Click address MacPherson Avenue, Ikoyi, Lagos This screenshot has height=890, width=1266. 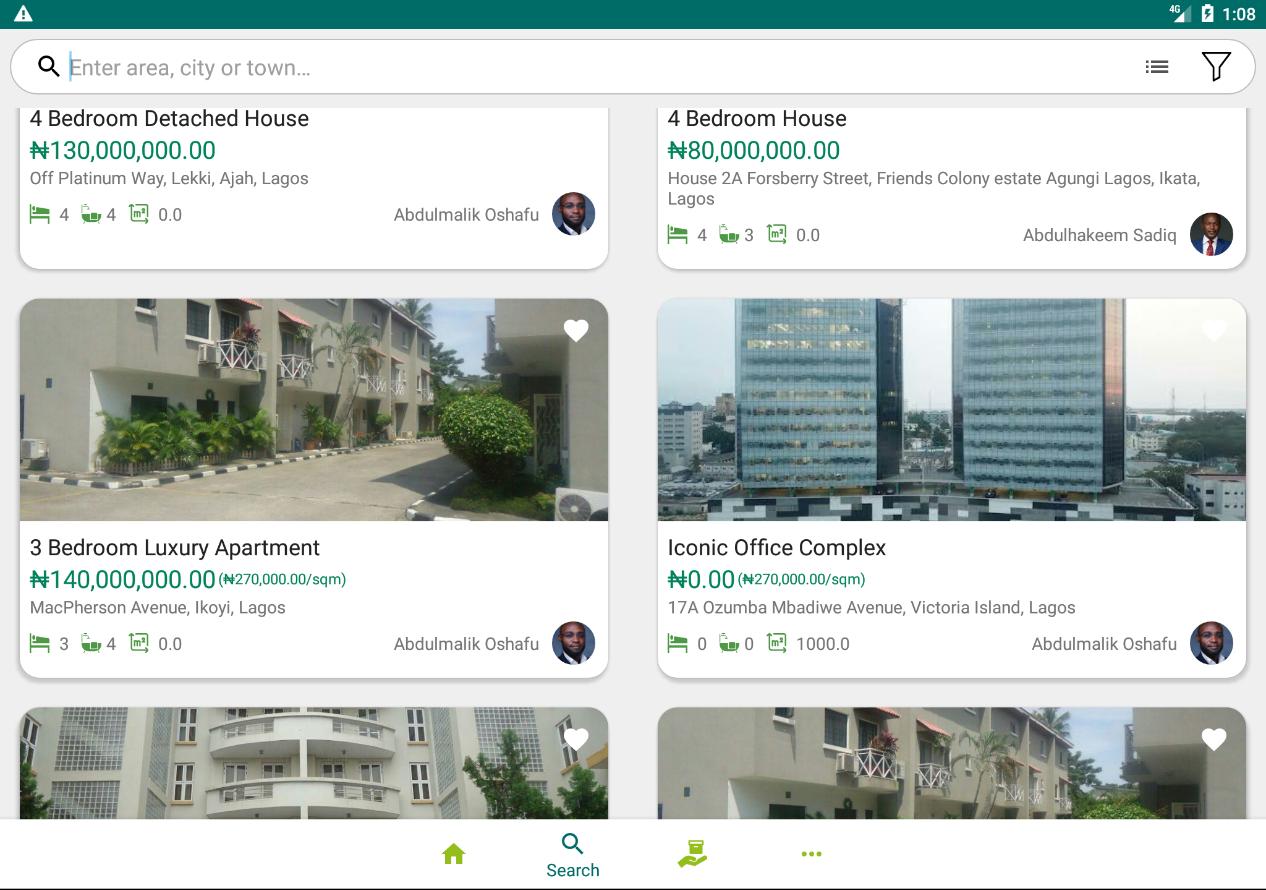(158, 607)
